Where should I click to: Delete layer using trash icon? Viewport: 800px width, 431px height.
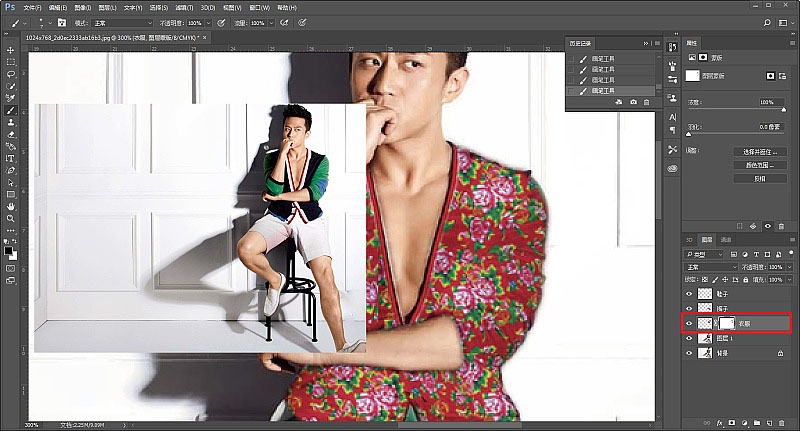[x=782, y=423]
